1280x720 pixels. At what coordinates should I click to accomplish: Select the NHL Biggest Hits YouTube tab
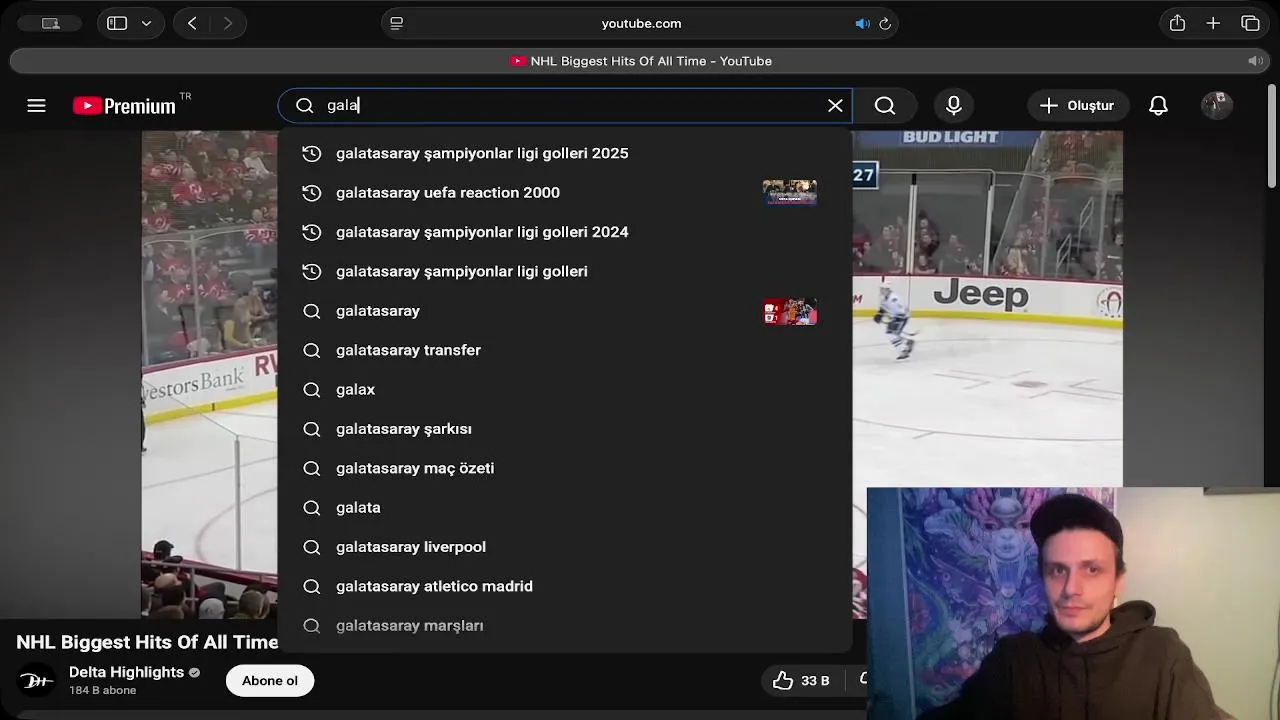tap(640, 61)
